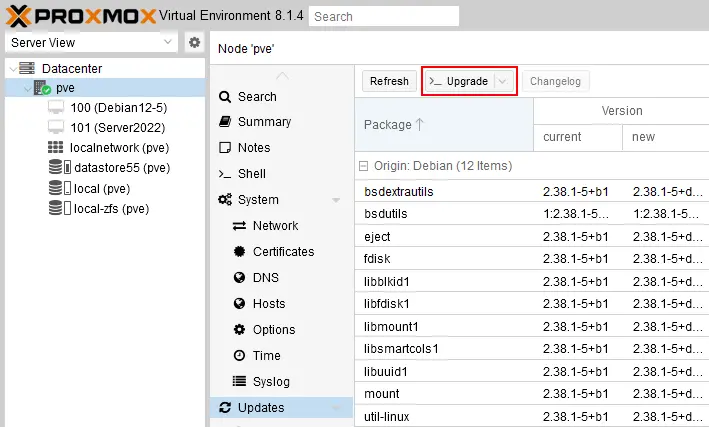Click the local (pve) storage icon
The image size is (709, 427).
(x=60, y=188)
